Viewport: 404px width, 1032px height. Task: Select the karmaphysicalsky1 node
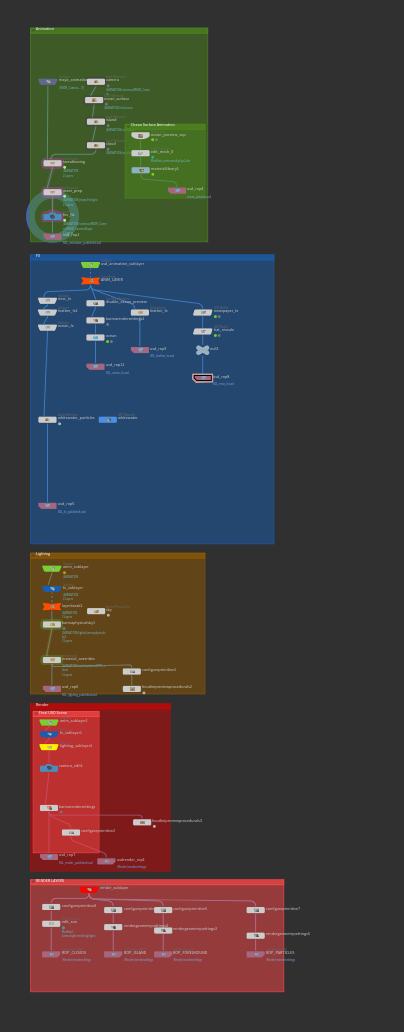52,624
